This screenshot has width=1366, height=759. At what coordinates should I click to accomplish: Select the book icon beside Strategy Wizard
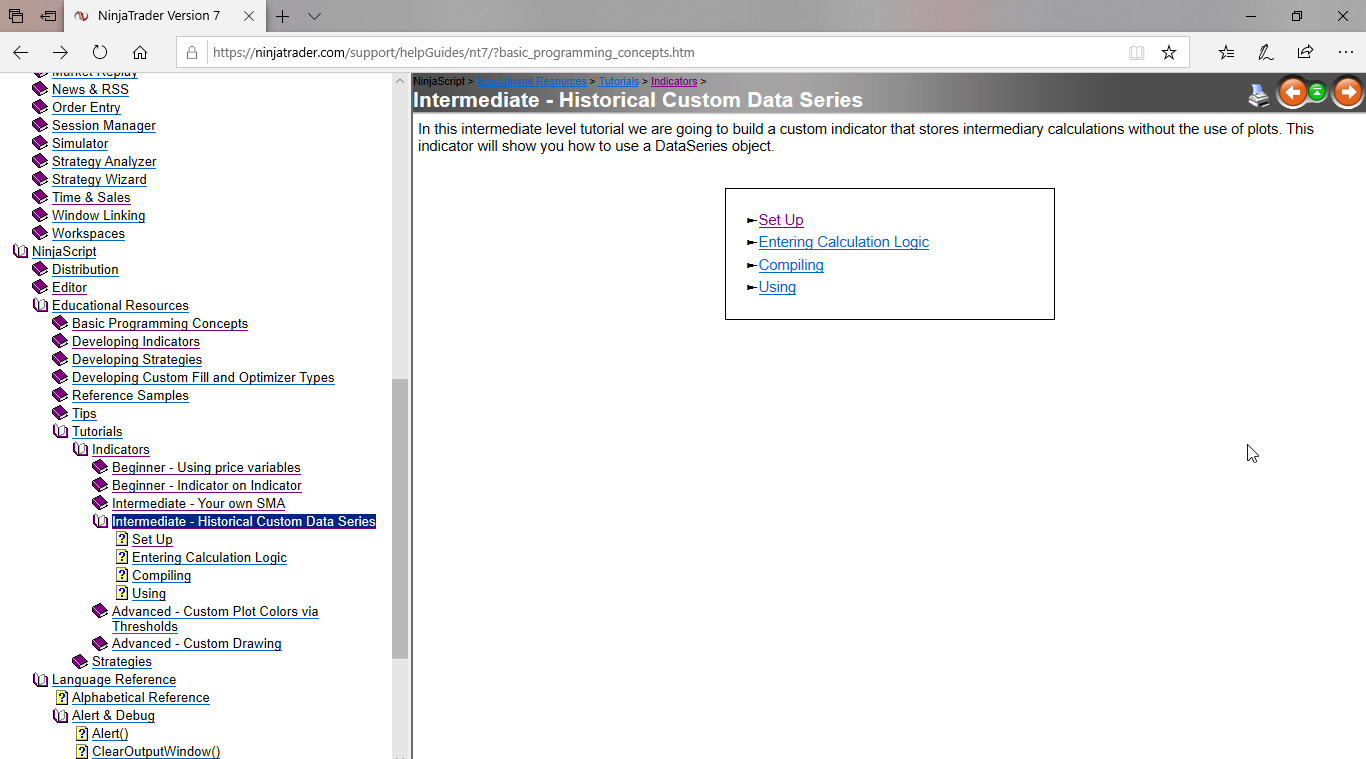point(40,179)
